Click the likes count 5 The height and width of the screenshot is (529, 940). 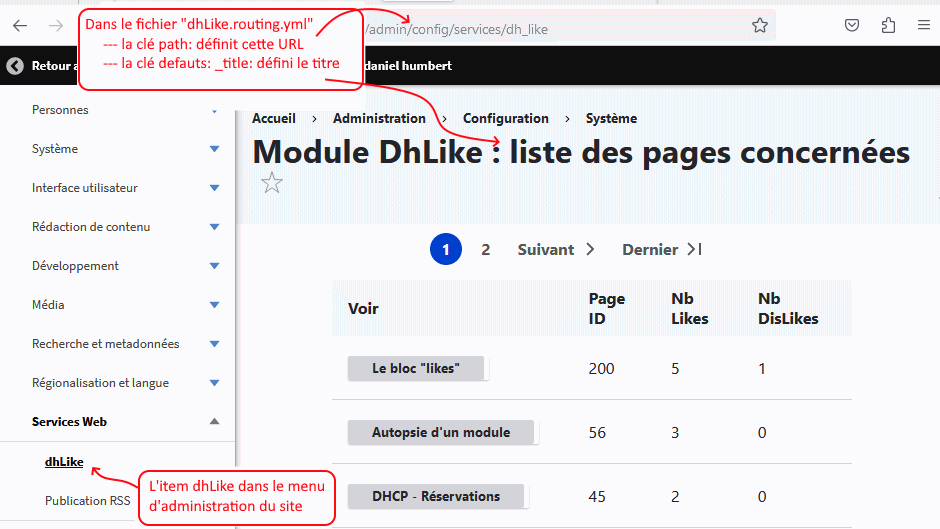pyautogui.click(x=675, y=369)
